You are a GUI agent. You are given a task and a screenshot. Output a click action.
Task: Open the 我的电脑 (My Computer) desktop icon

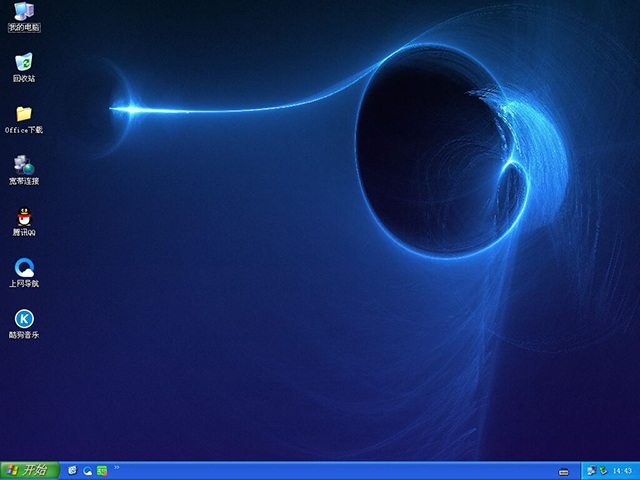pyautogui.click(x=24, y=12)
